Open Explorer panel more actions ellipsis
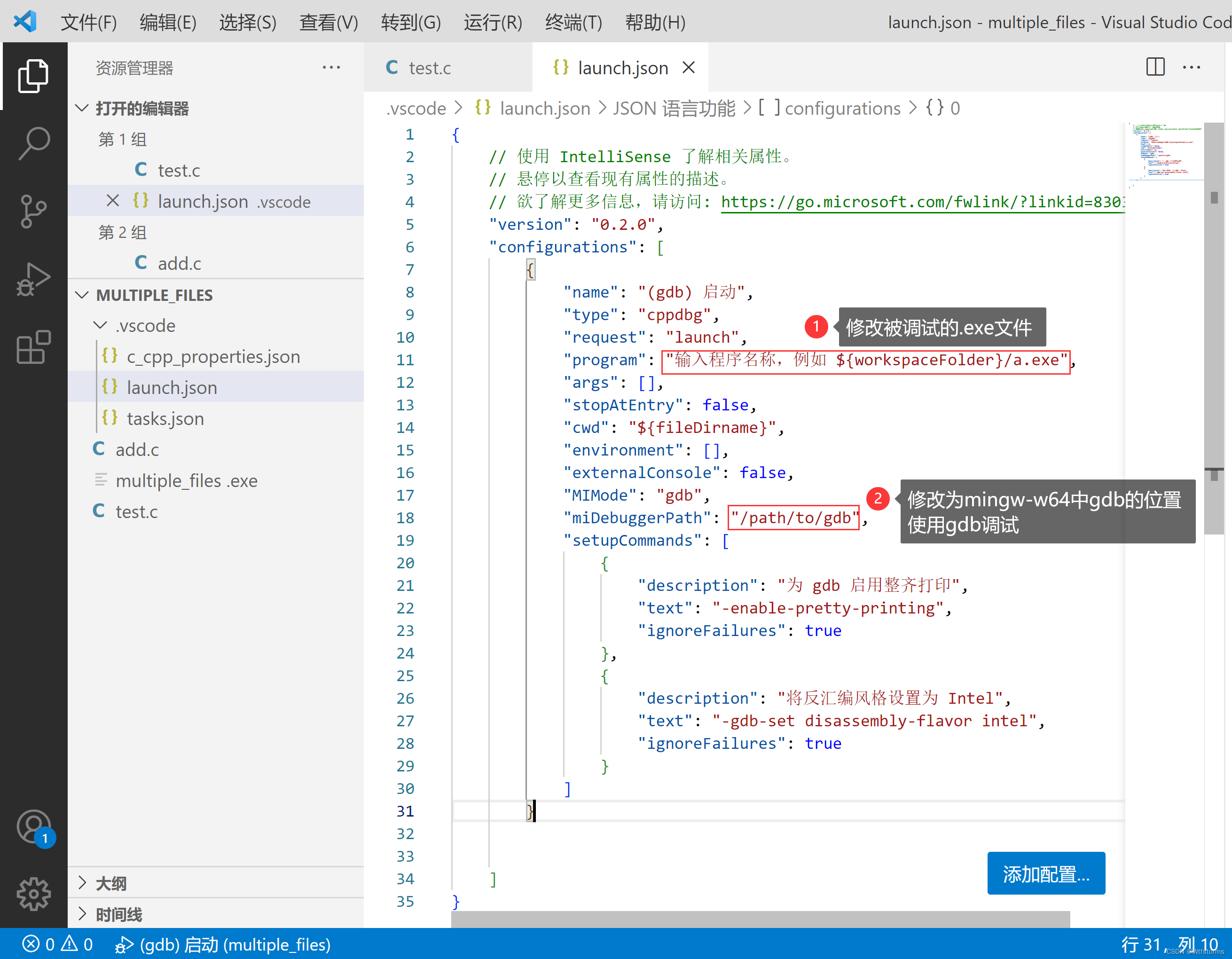This screenshot has height=959, width=1232. (x=331, y=67)
